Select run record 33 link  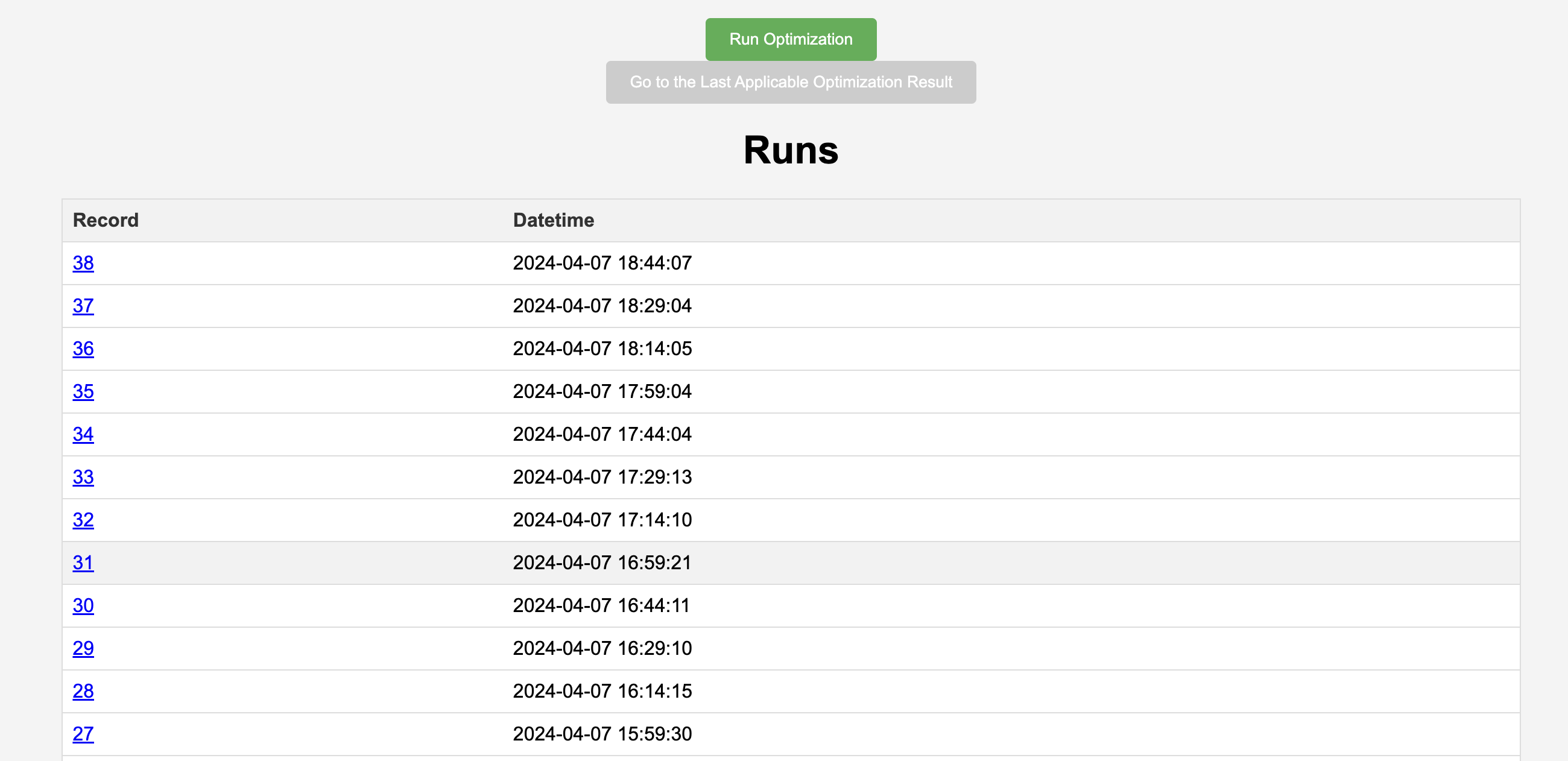[x=83, y=478]
